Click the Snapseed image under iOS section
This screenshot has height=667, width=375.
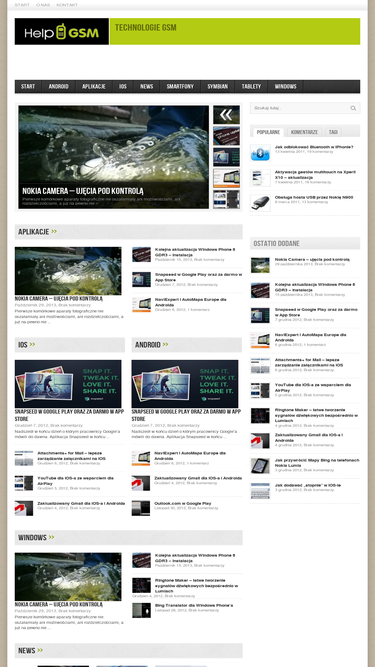68,384
